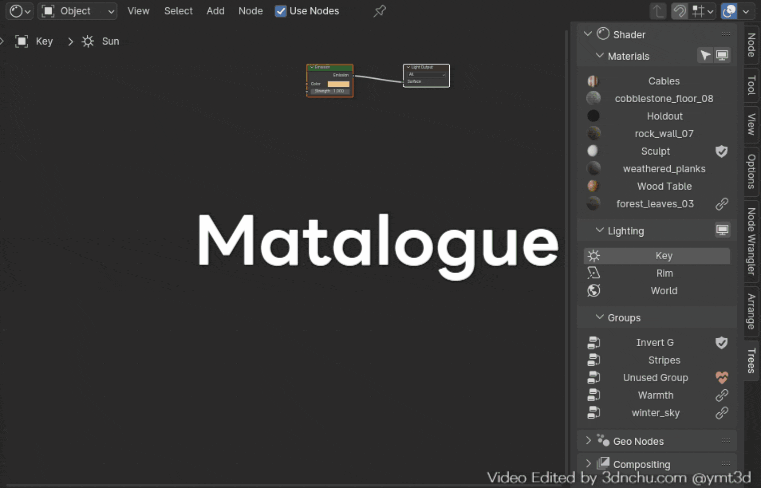Switch to the Options sidebar tab
761x488 pixels.
click(751, 171)
